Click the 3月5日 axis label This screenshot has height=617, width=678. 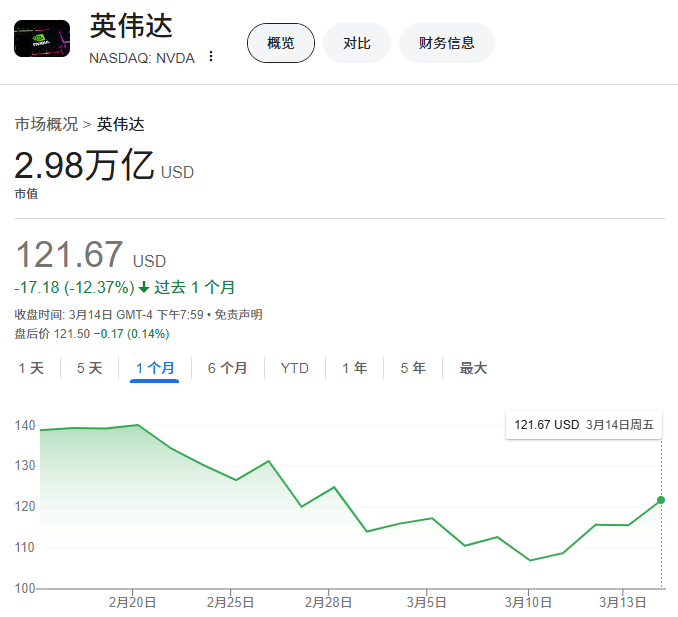point(426,602)
